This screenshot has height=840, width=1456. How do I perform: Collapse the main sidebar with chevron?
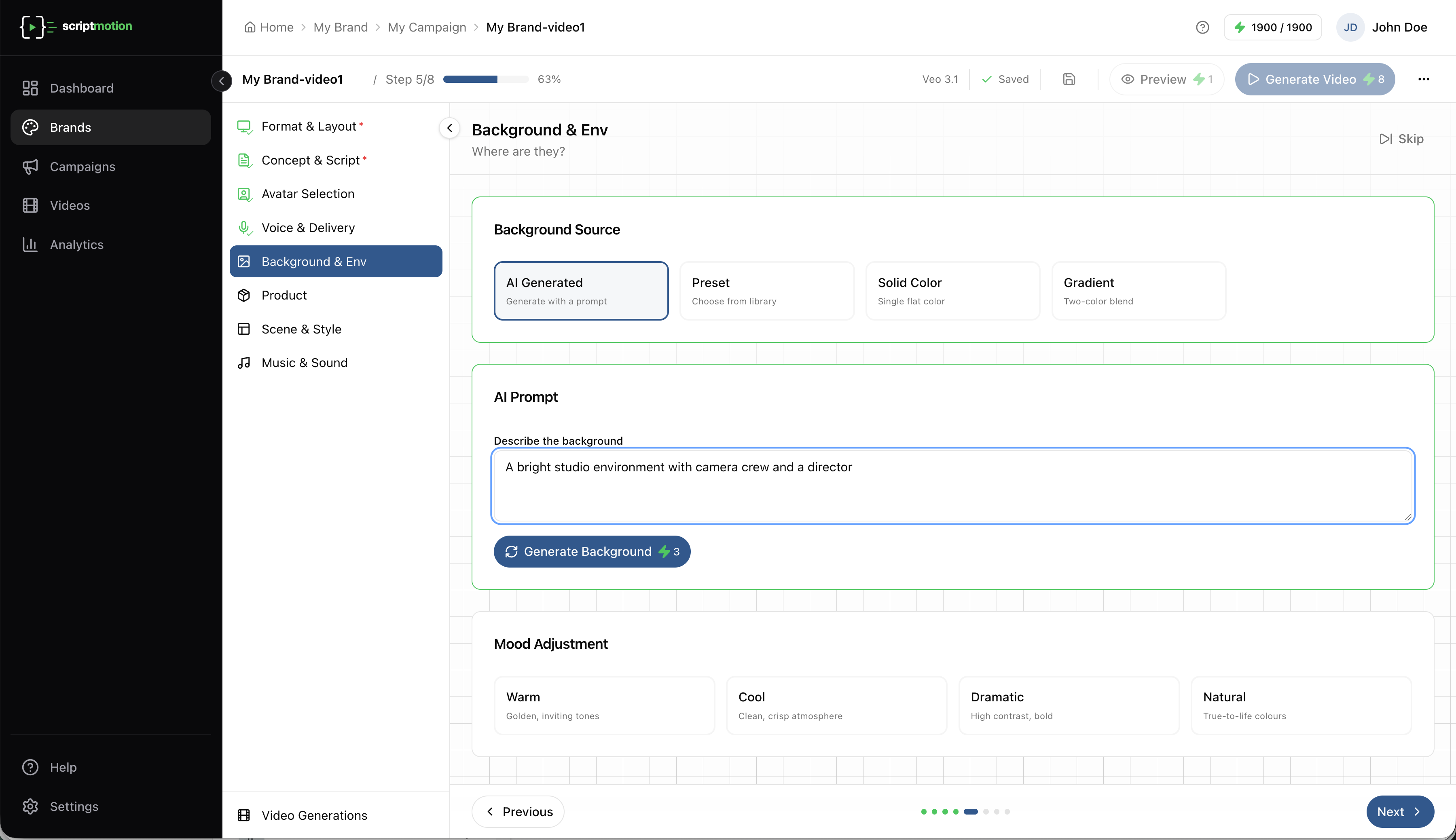[x=222, y=81]
